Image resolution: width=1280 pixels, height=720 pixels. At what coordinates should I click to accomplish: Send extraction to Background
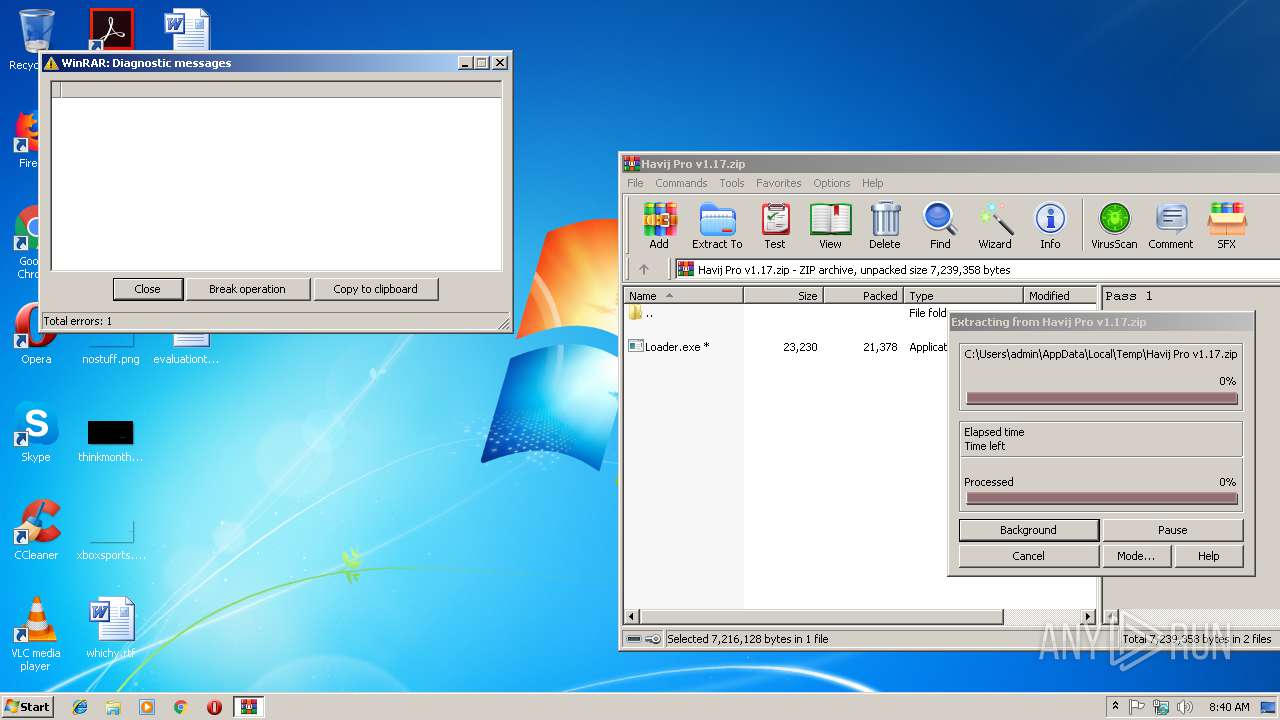1028,530
